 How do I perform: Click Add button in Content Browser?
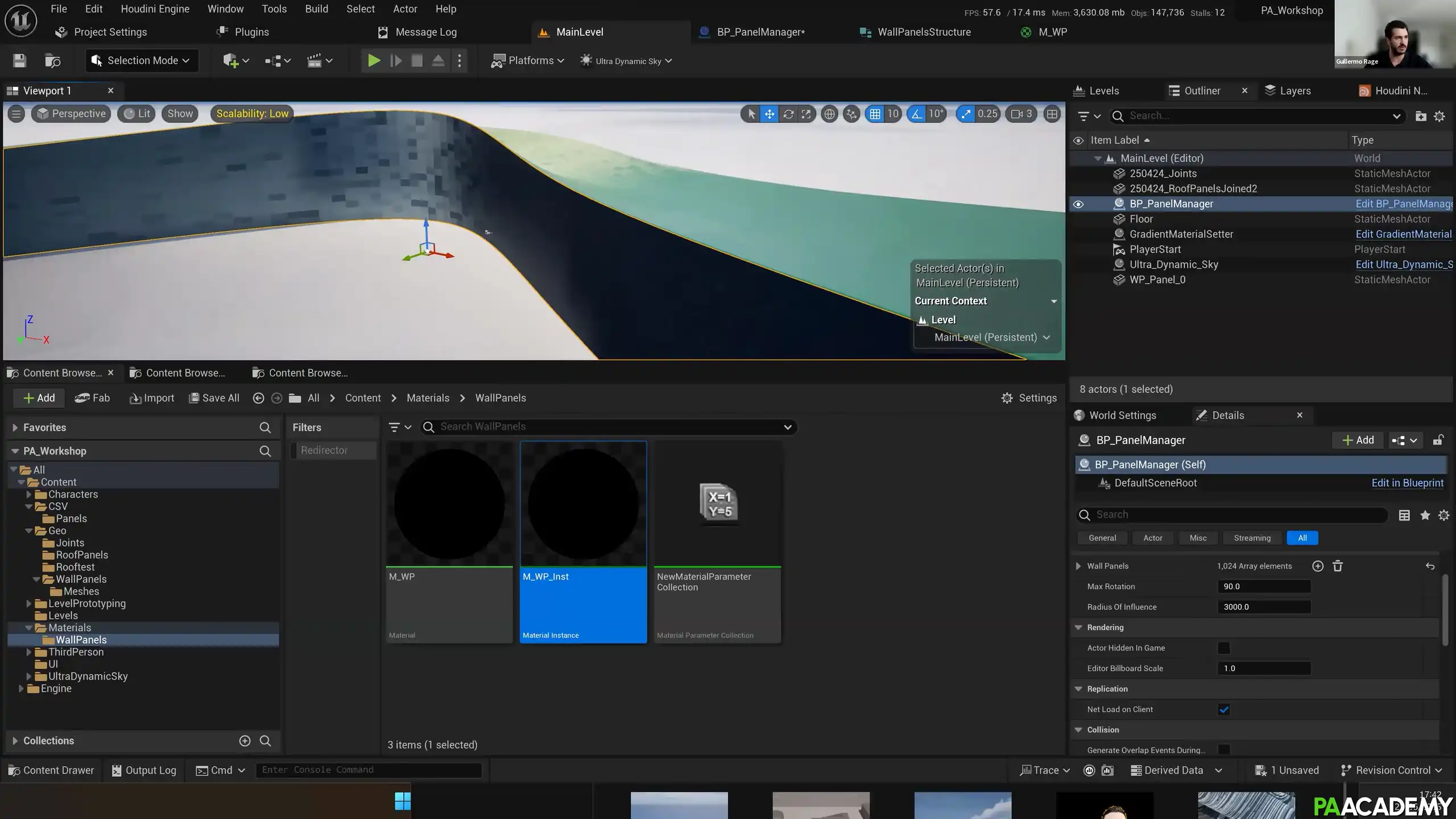[39, 398]
